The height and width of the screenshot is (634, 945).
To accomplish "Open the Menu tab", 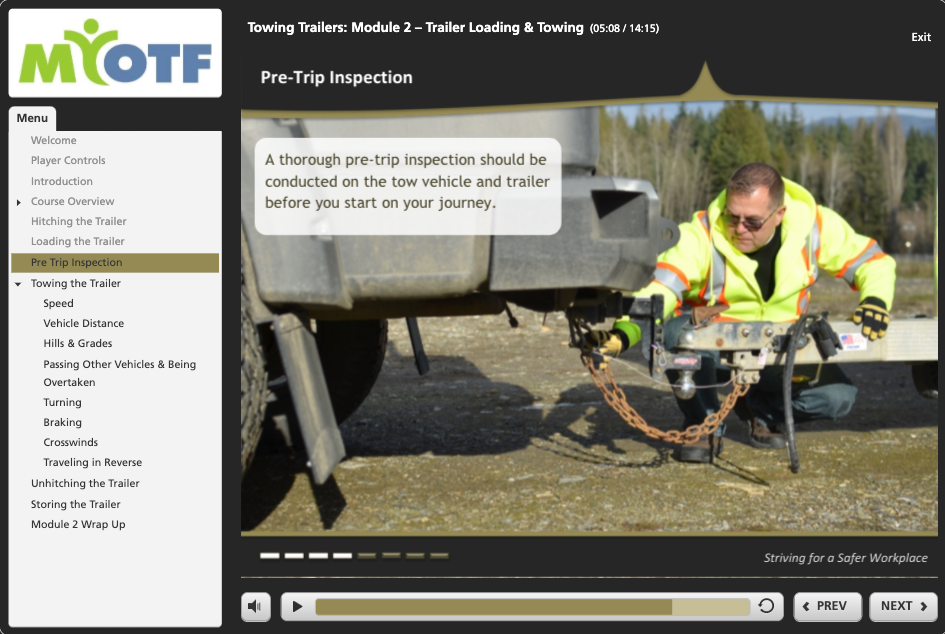I will tap(33, 118).
